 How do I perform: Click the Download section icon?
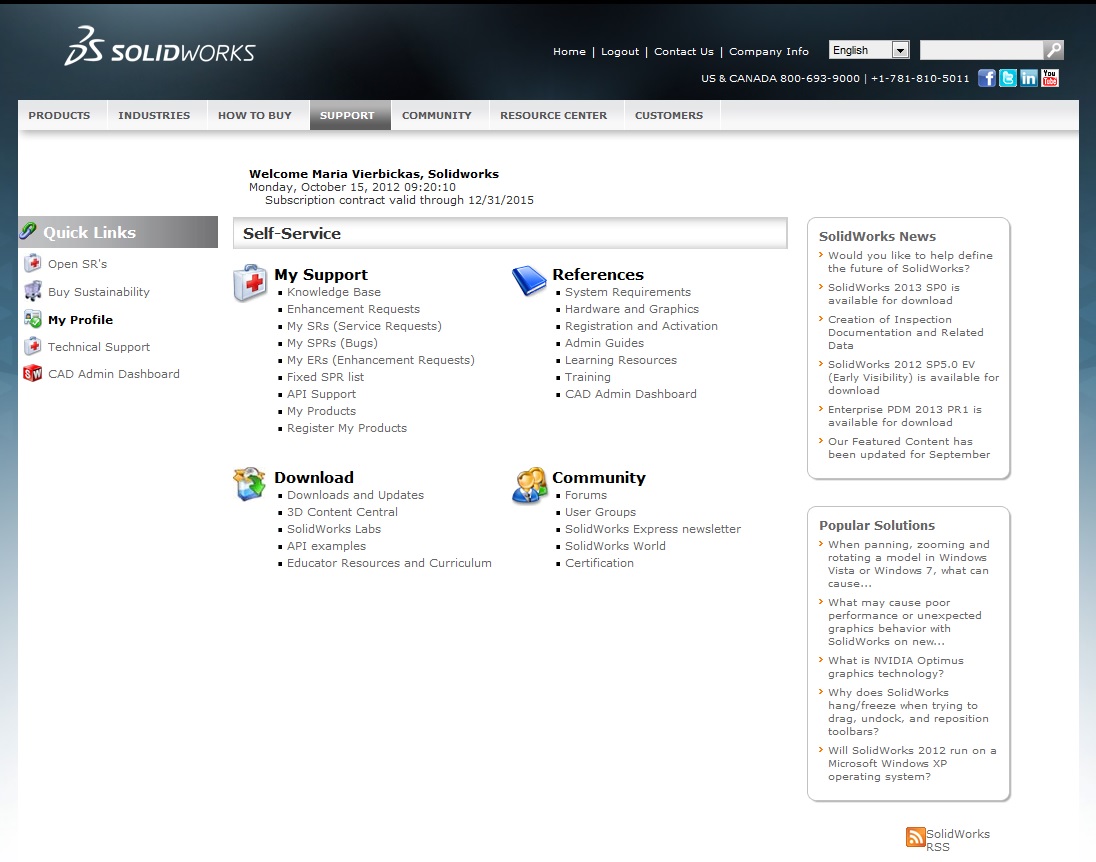click(250, 484)
